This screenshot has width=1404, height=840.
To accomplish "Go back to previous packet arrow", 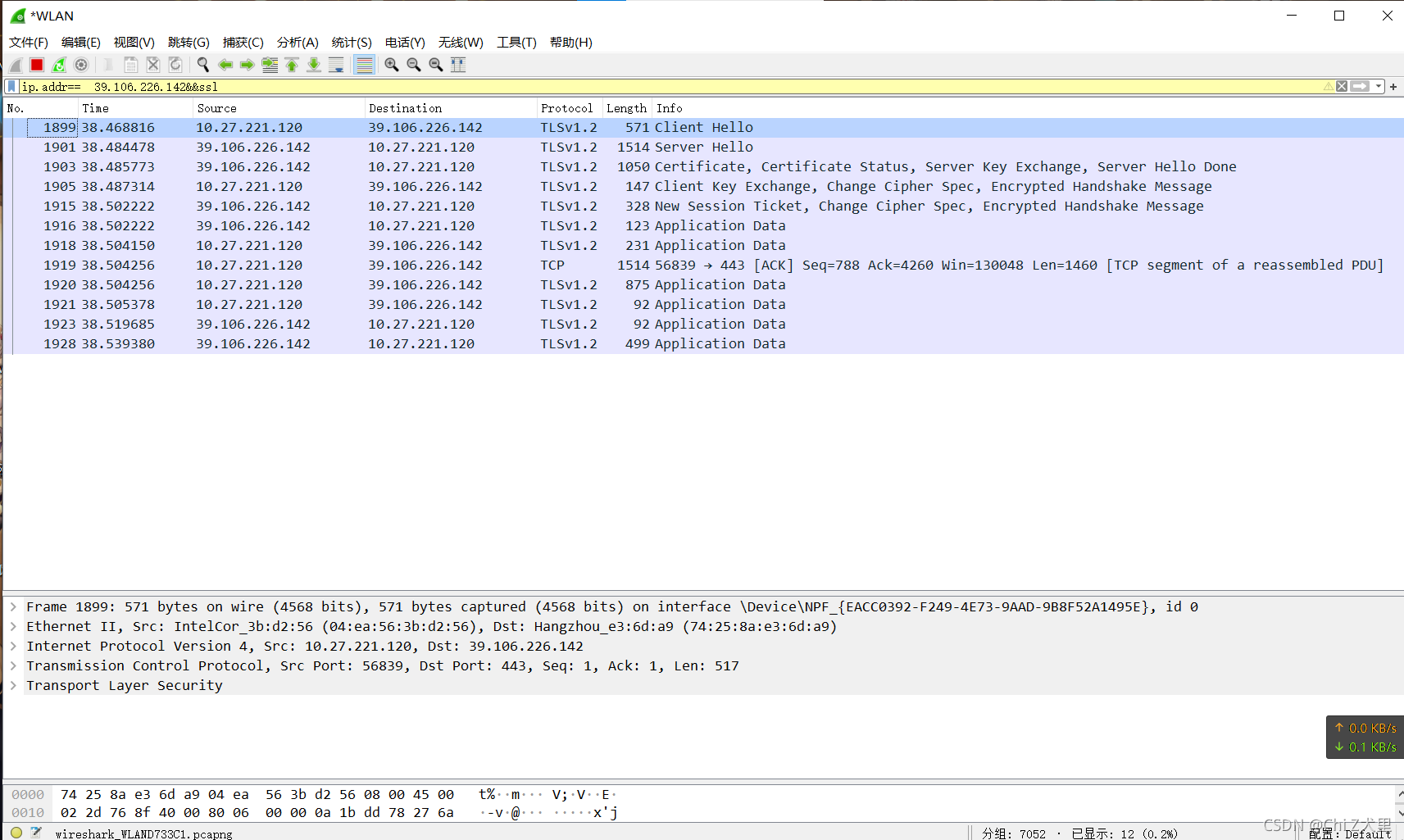I will coord(225,65).
